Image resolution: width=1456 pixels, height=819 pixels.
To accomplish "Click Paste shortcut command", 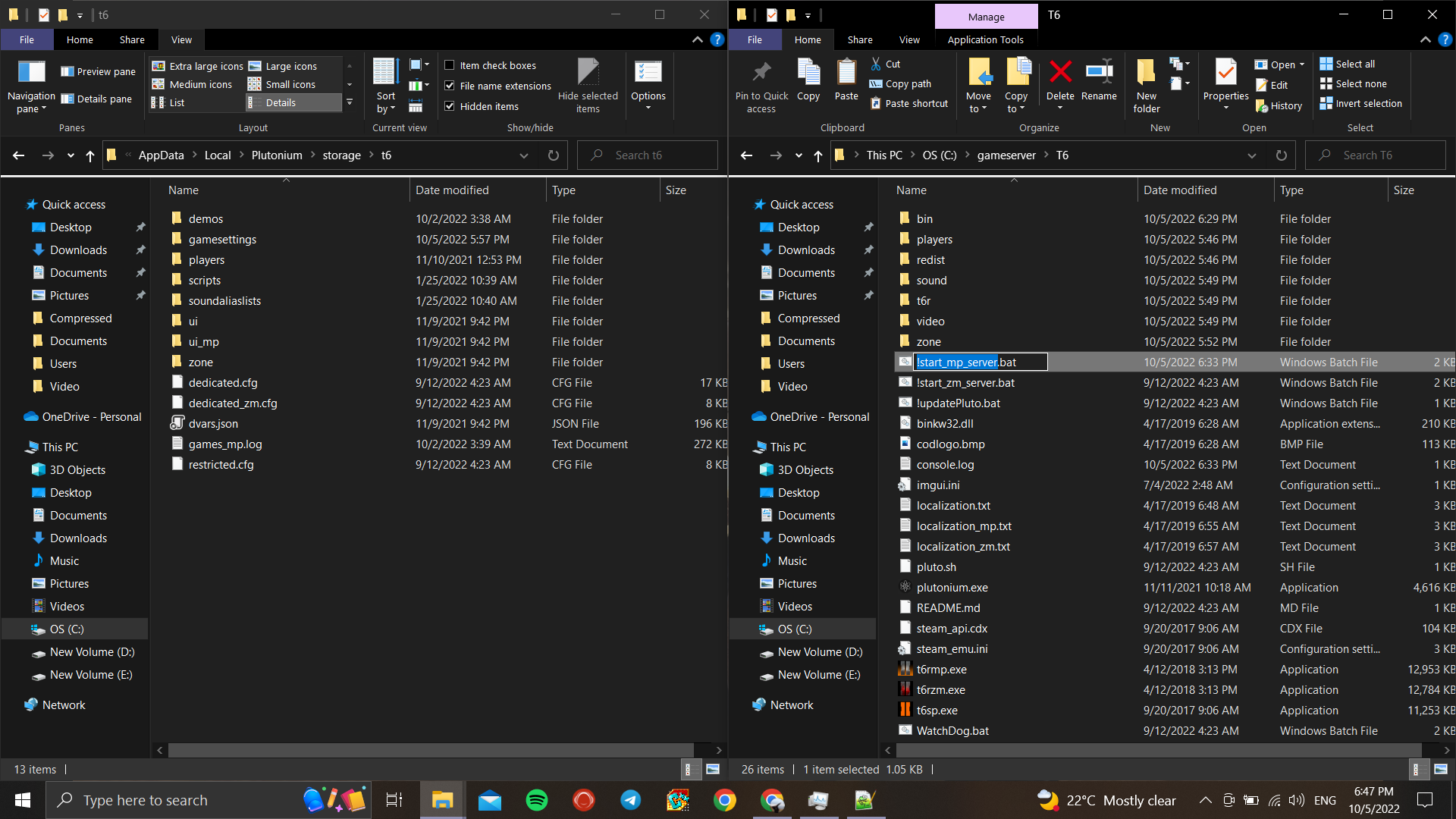I will coord(908,103).
